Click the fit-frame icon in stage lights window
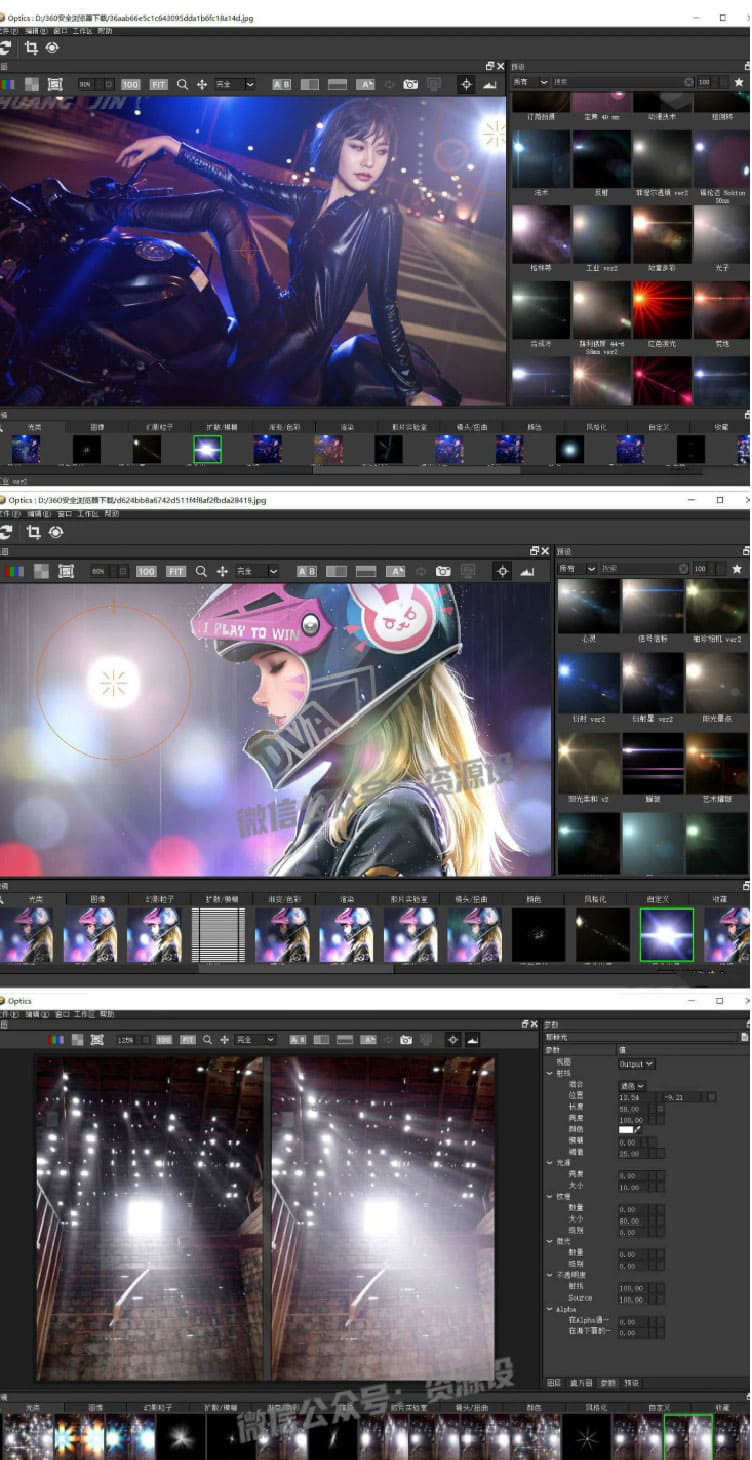Screen dimensions: 752x1460 [97, 1040]
